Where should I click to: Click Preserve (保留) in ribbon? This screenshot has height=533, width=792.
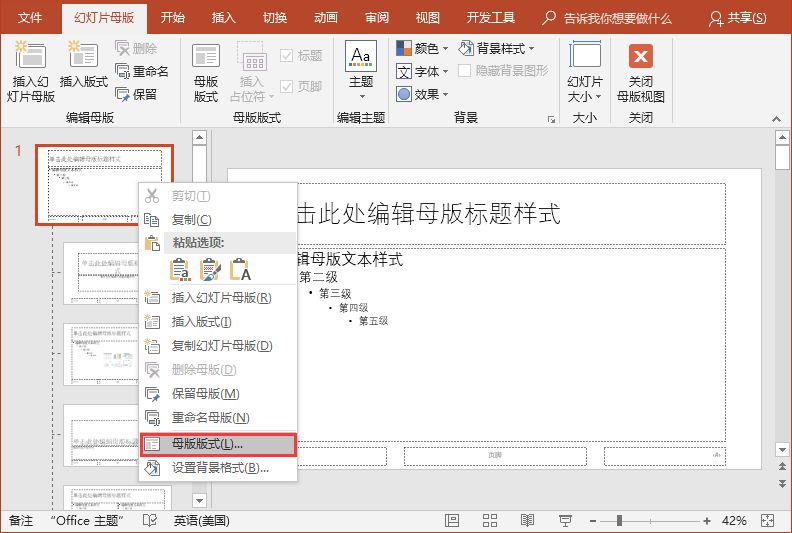(x=136, y=94)
